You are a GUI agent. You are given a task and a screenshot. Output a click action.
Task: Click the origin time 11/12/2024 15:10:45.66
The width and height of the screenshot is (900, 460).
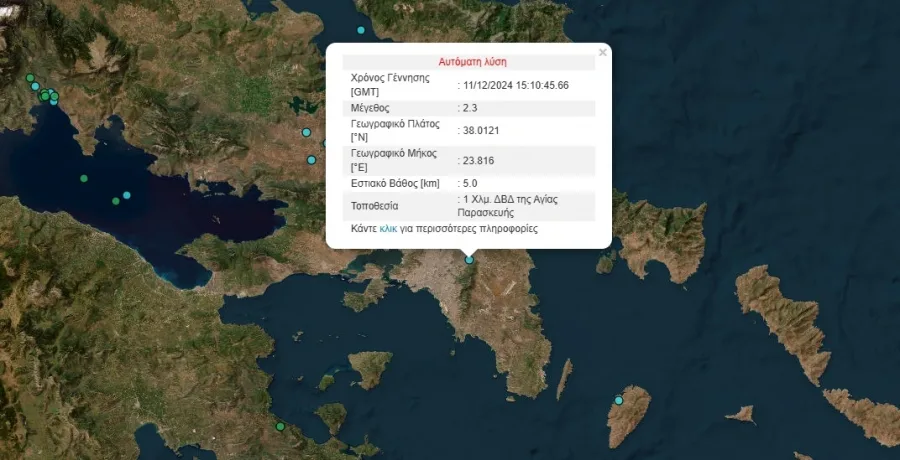coord(515,86)
